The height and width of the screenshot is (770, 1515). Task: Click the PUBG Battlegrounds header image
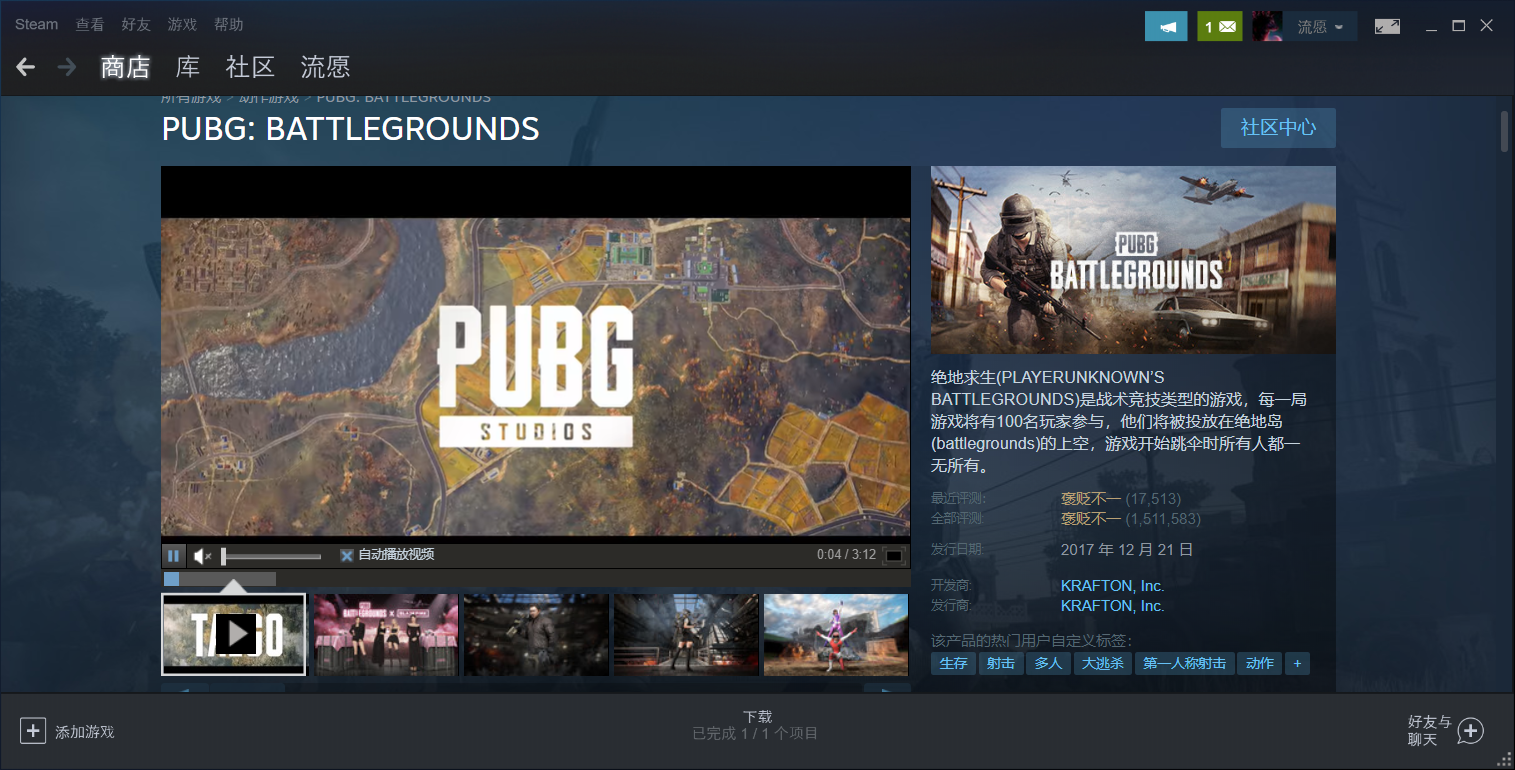1133,260
